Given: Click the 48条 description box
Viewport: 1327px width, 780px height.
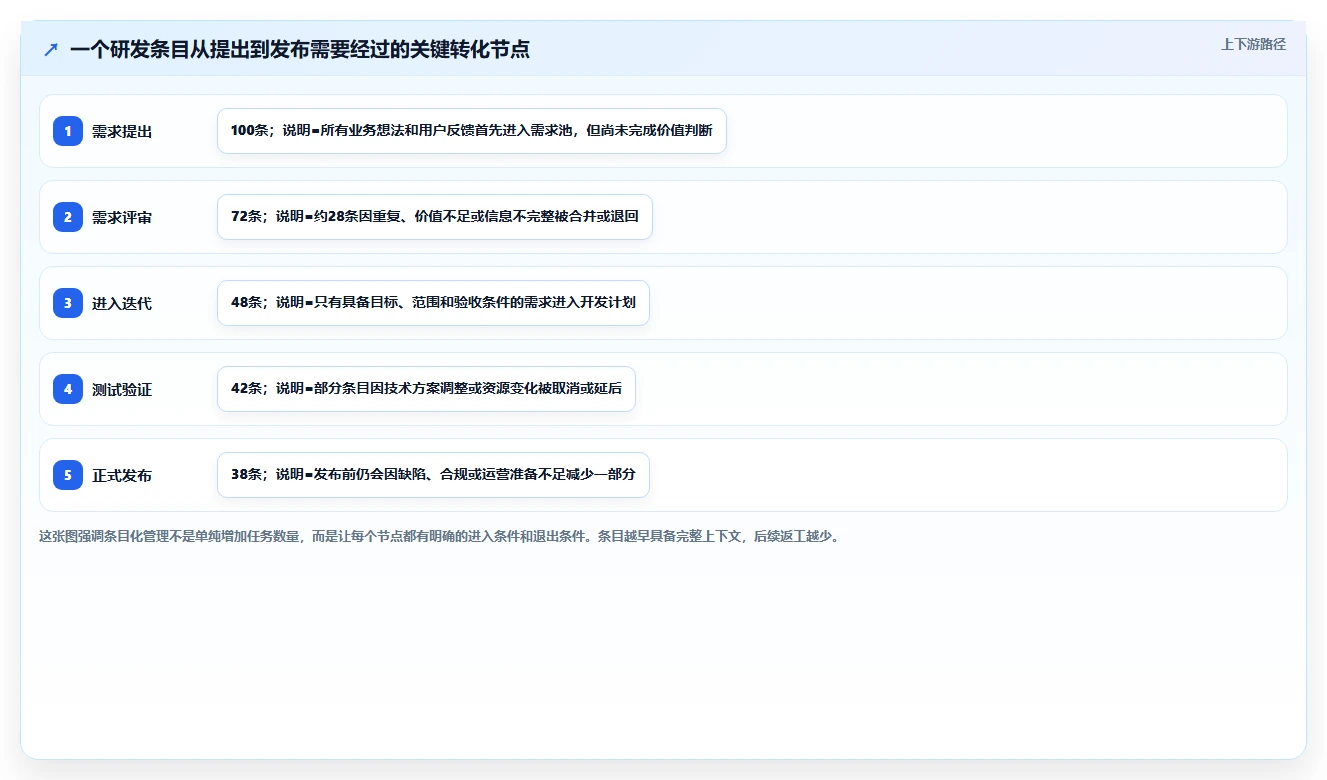Looking at the screenshot, I should [433, 303].
